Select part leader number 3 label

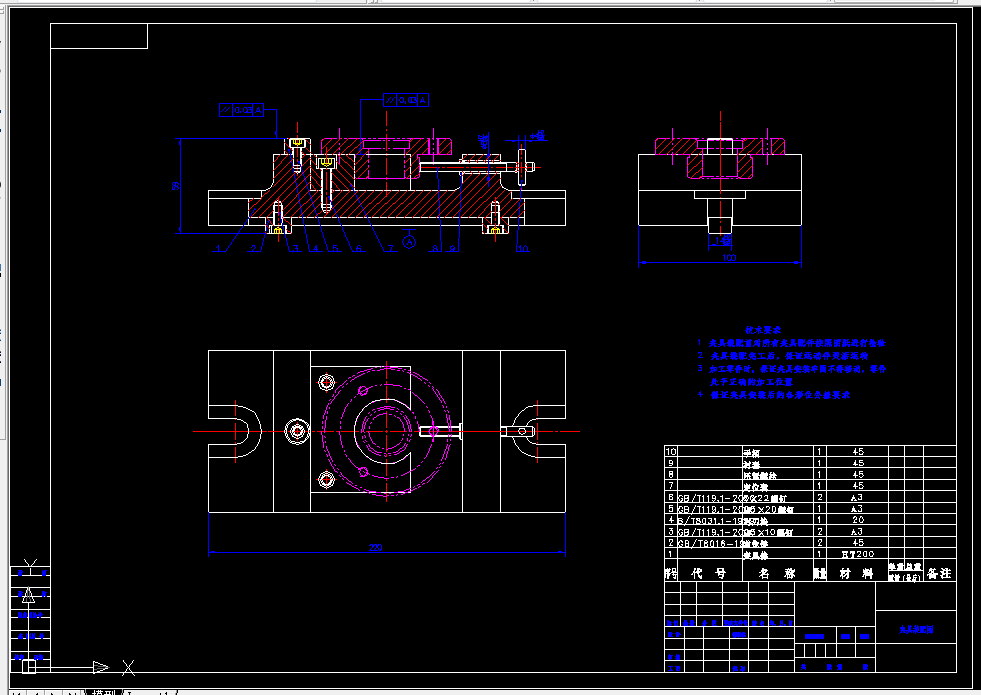pos(295,248)
